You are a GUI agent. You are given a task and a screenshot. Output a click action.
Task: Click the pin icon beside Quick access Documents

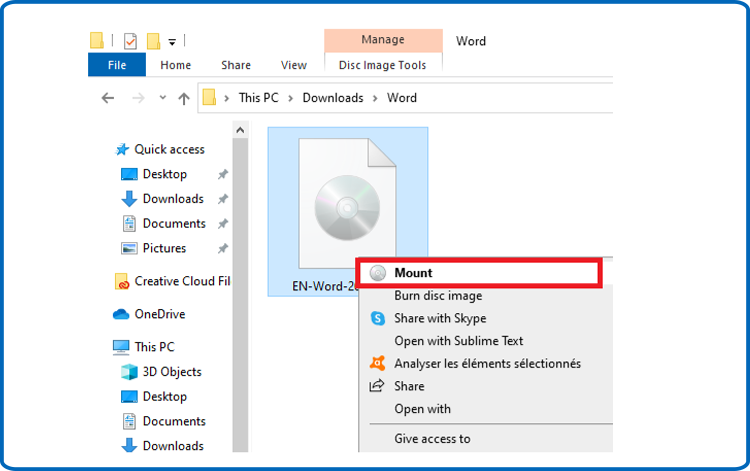[x=223, y=224]
